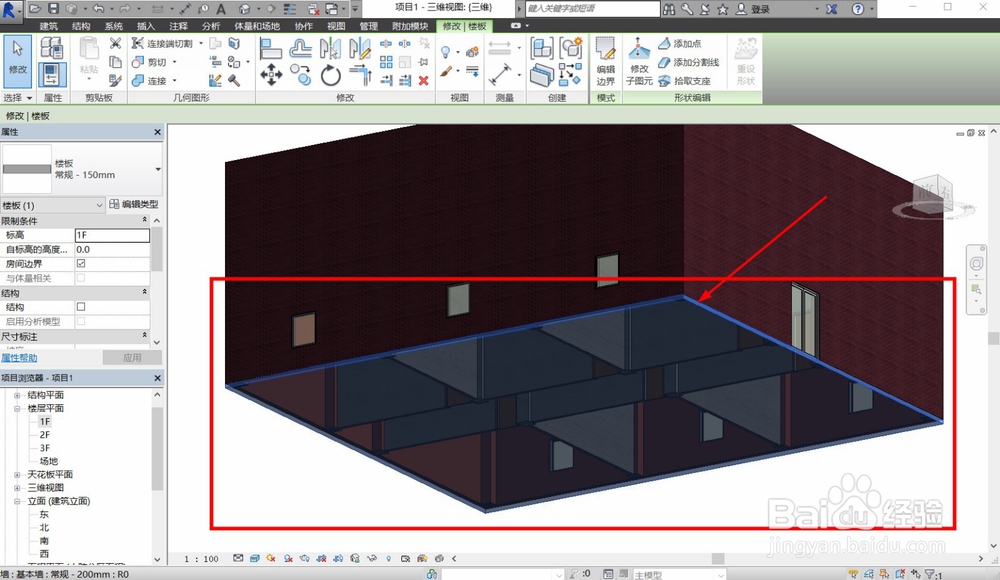The height and width of the screenshot is (580, 1000).
Task: Select the Move tool
Action: pyautogui.click(x=271, y=75)
